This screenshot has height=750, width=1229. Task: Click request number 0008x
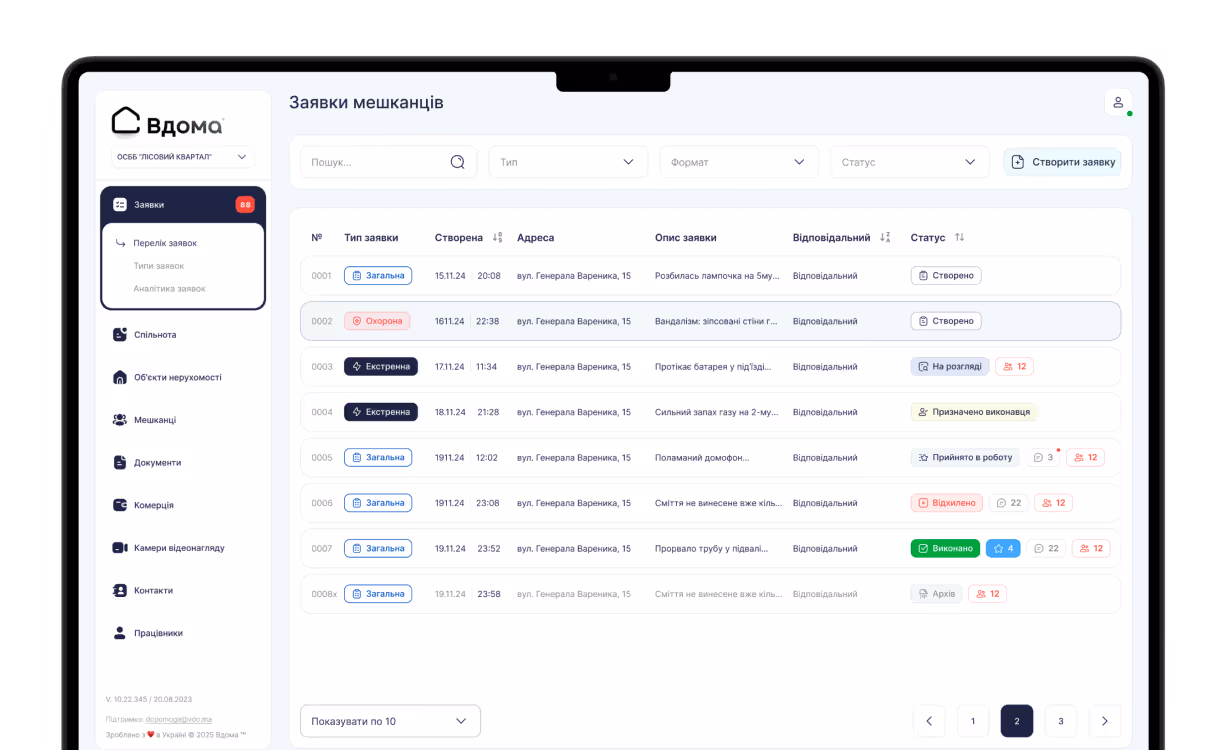point(324,594)
